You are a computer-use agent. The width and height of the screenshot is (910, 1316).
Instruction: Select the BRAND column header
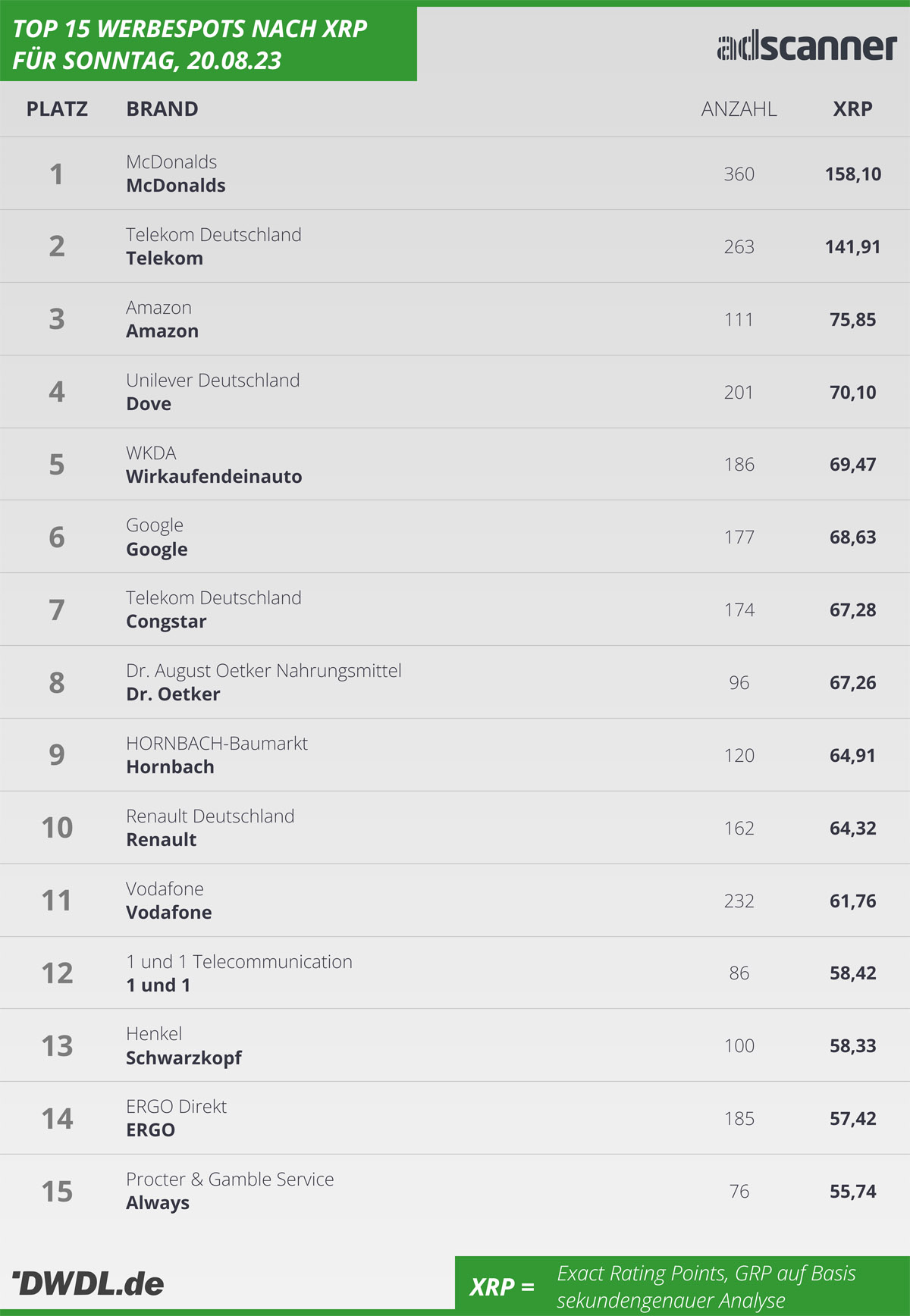162,109
